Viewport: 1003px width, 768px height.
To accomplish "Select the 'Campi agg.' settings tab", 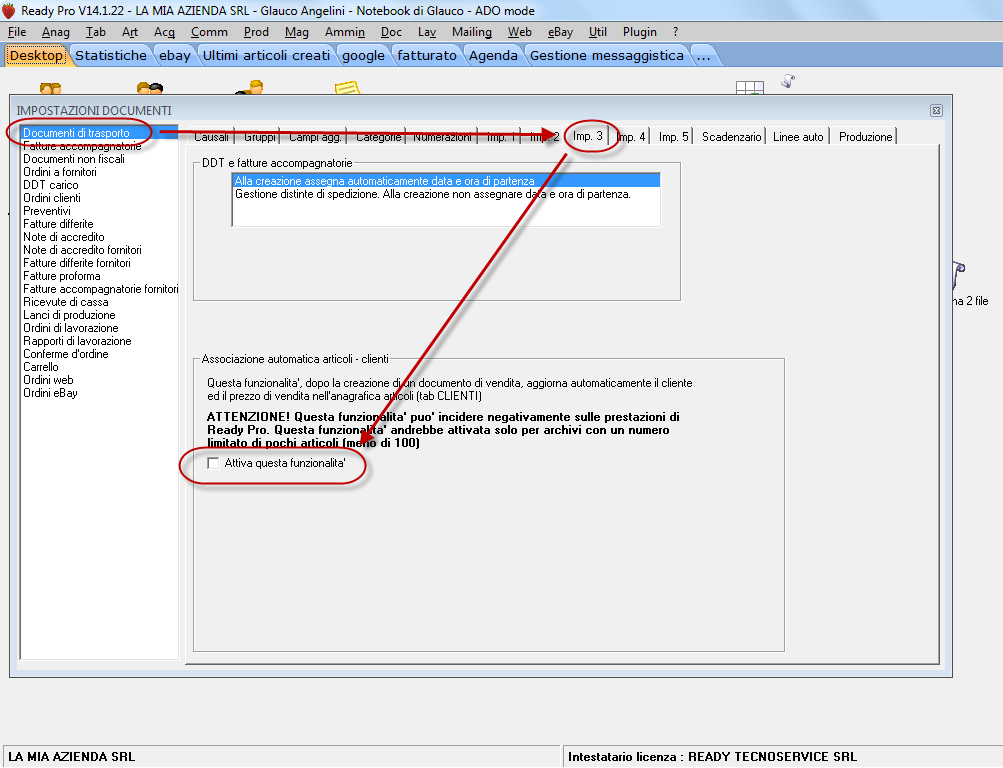I will click(315, 137).
